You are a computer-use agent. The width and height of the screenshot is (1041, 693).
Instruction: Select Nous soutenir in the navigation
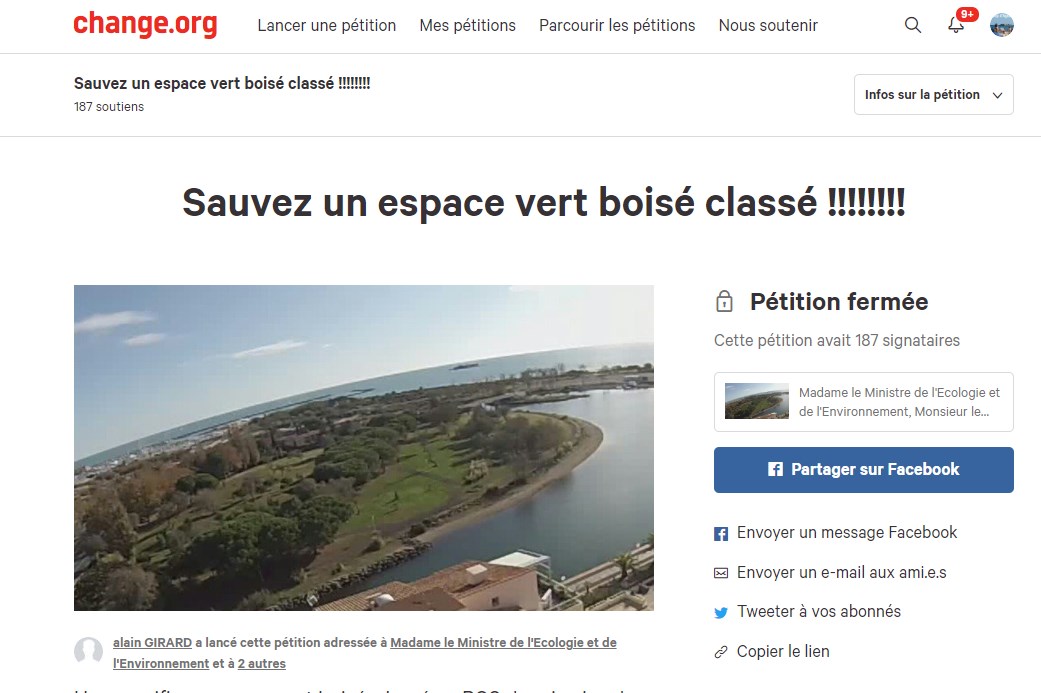pyautogui.click(x=768, y=25)
